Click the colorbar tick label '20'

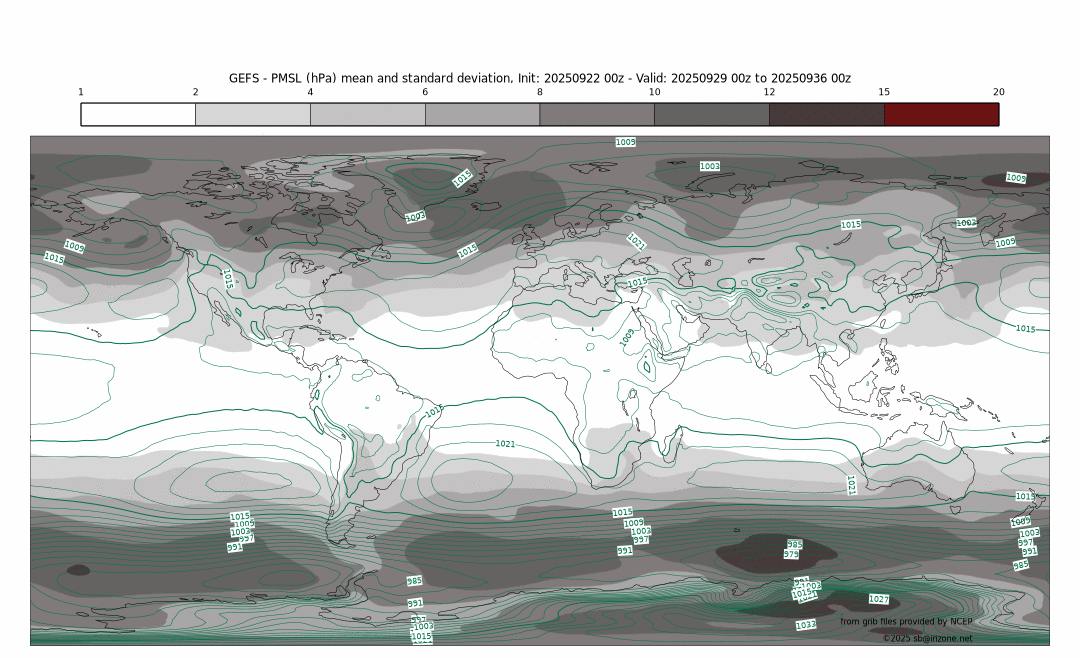click(x=998, y=92)
